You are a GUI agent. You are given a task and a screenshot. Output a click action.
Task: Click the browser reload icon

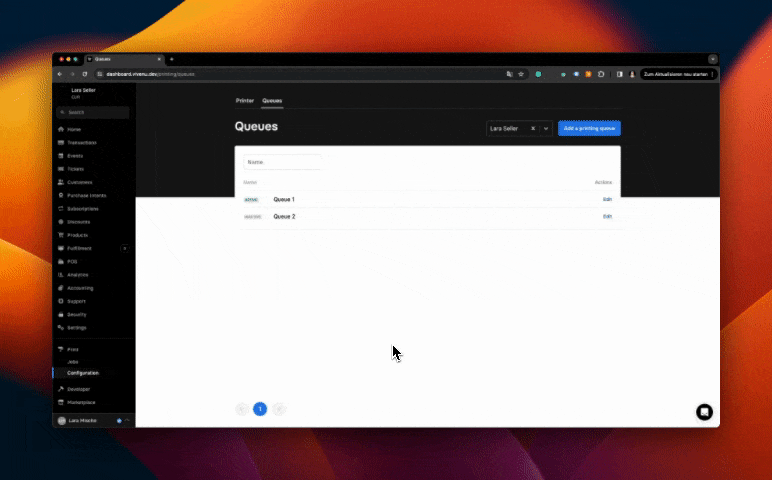click(85, 74)
